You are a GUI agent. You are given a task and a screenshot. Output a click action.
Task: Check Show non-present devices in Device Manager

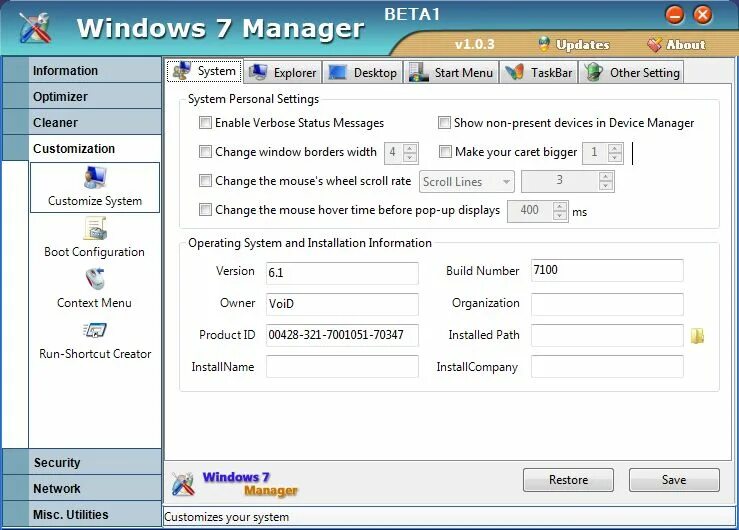coord(444,123)
